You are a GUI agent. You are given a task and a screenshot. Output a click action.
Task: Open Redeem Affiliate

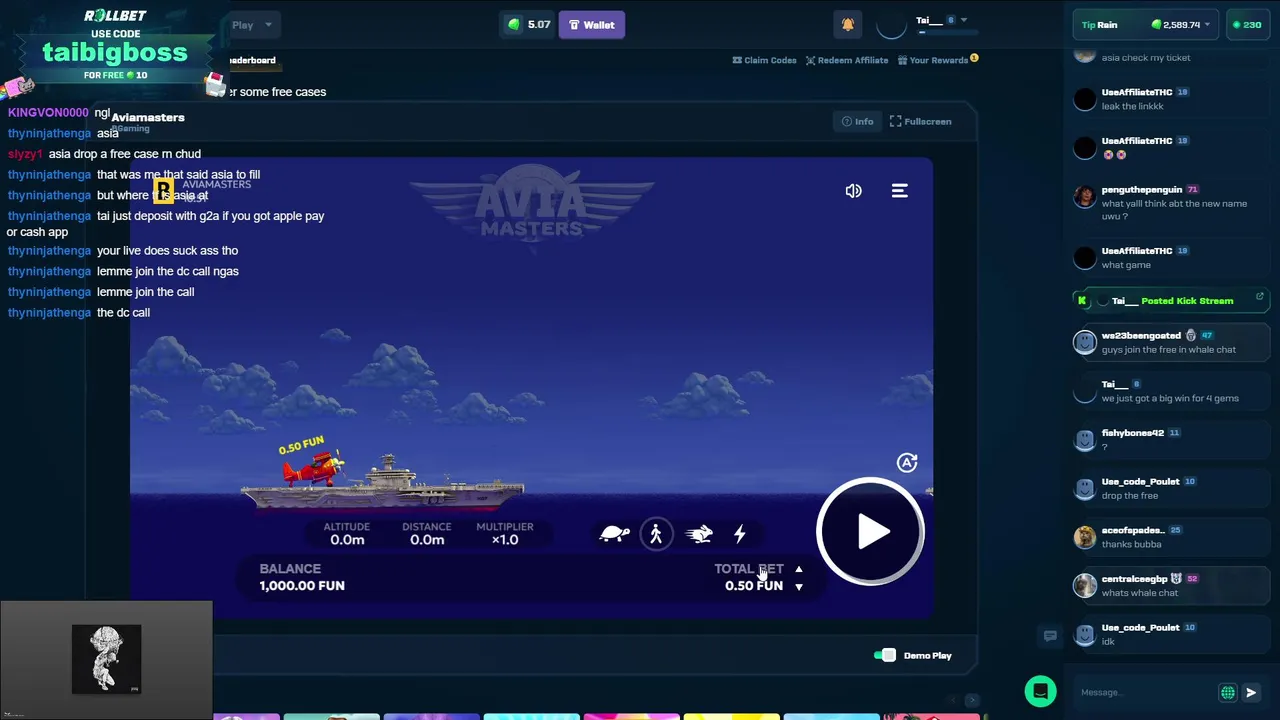[847, 60]
